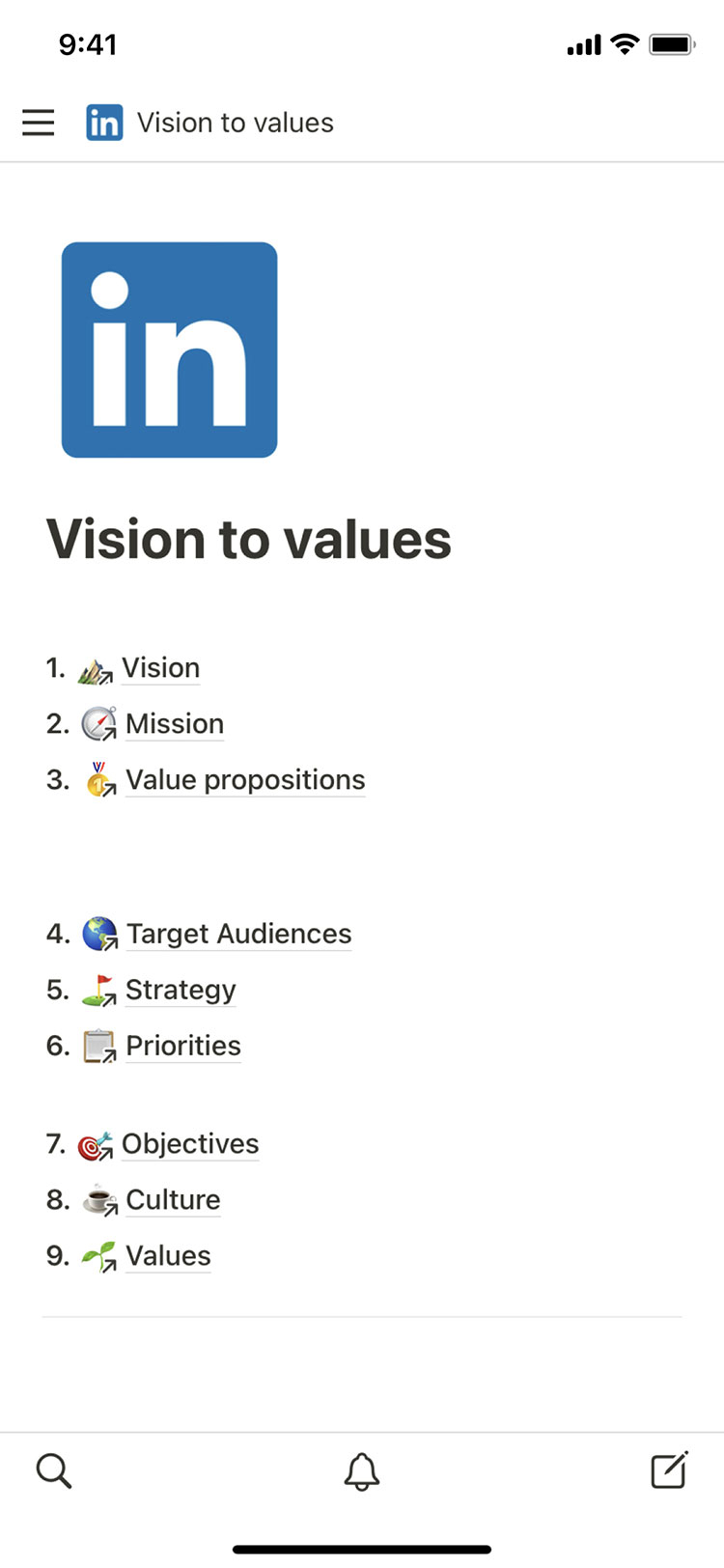The image size is (724, 1568).
Task: Tap the mountain emoji beside Vision
Action: click(x=95, y=670)
